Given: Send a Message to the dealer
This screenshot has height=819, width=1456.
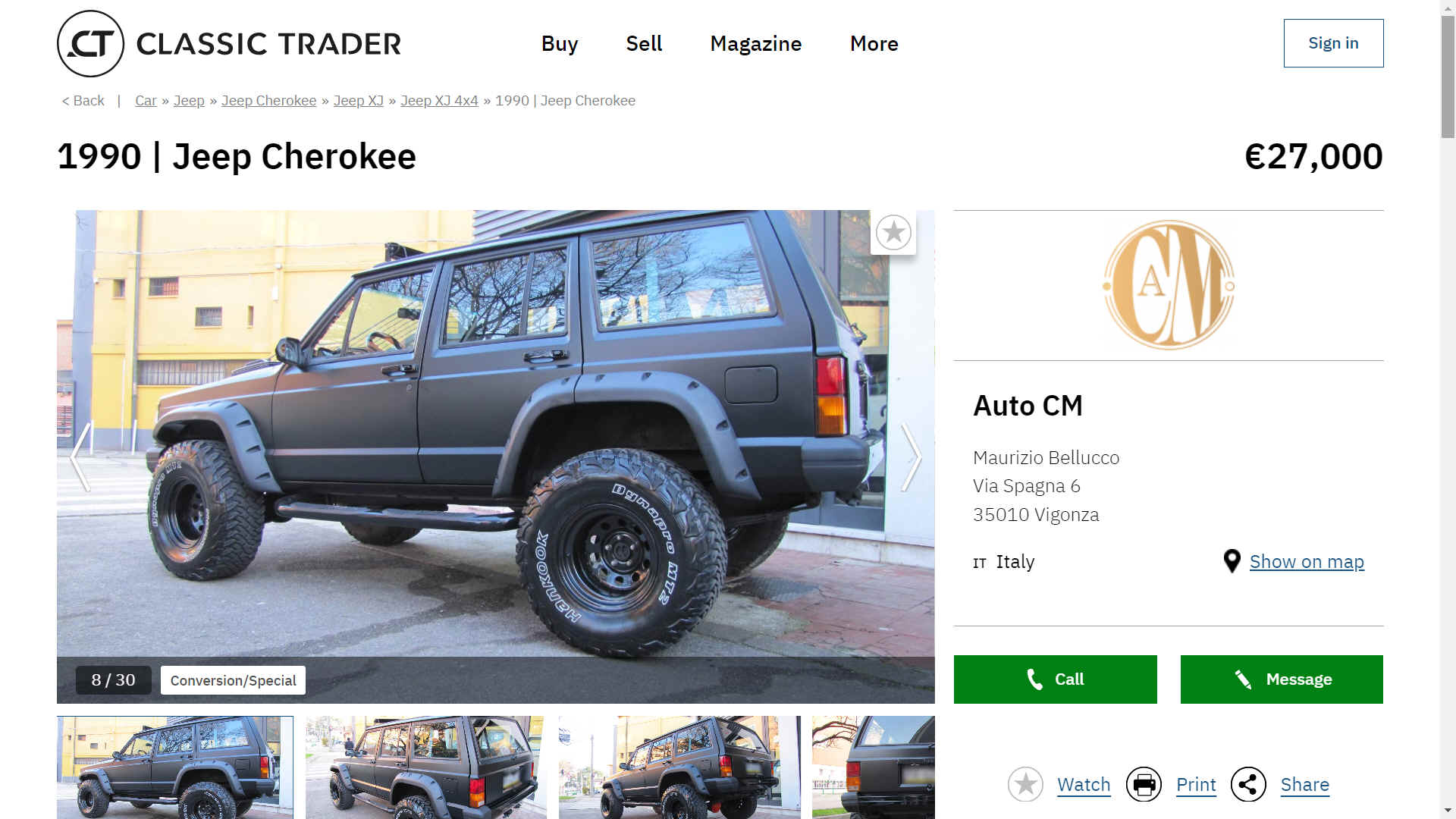Looking at the screenshot, I should tap(1282, 679).
